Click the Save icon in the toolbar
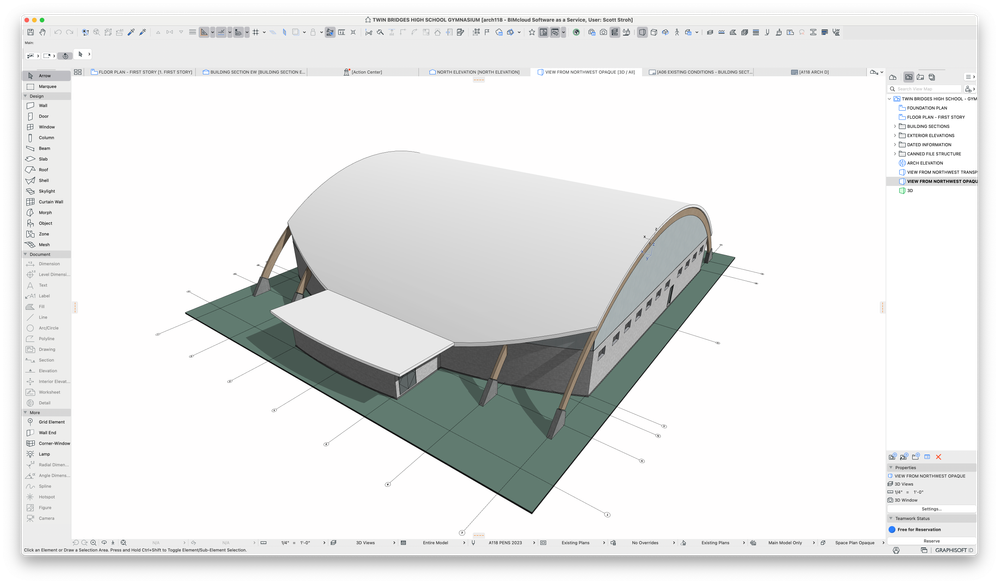The height and width of the screenshot is (584, 999). pos(31,32)
